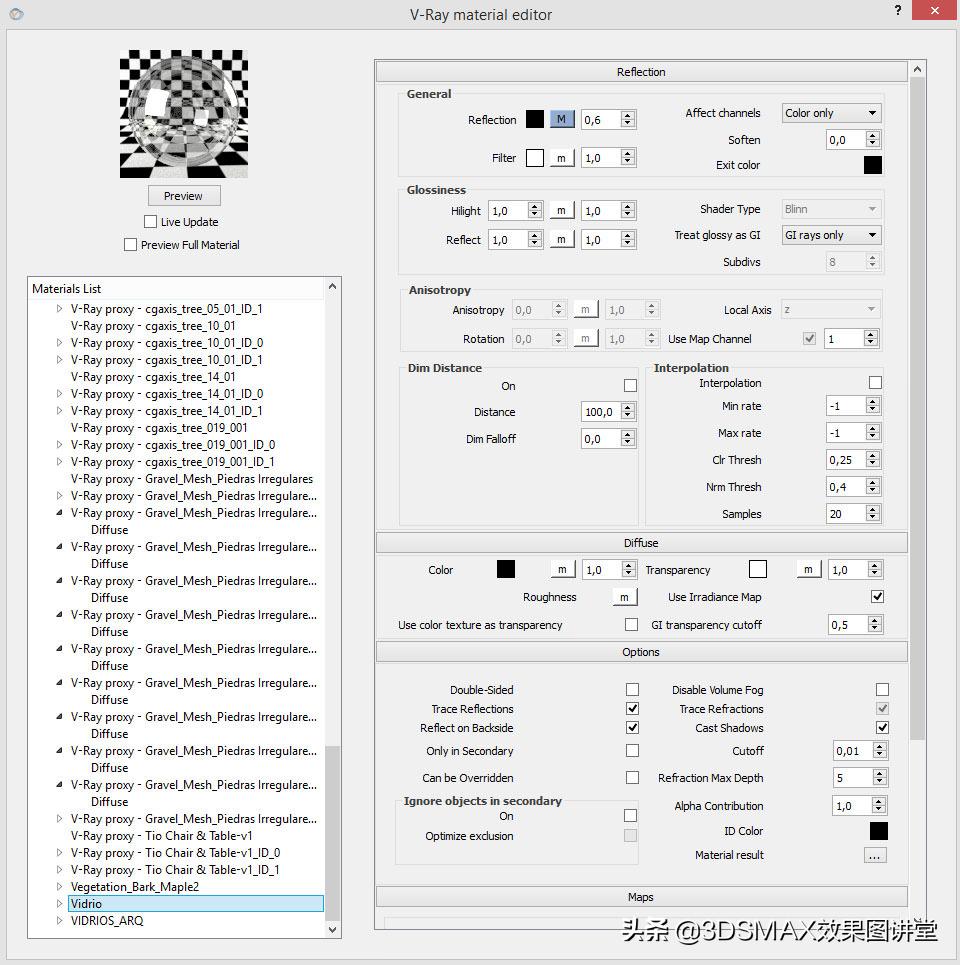Image resolution: width=960 pixels, height=965 pixels.
Task: Click the Reflect glossiness map button
Action: (x=561, y=240)
